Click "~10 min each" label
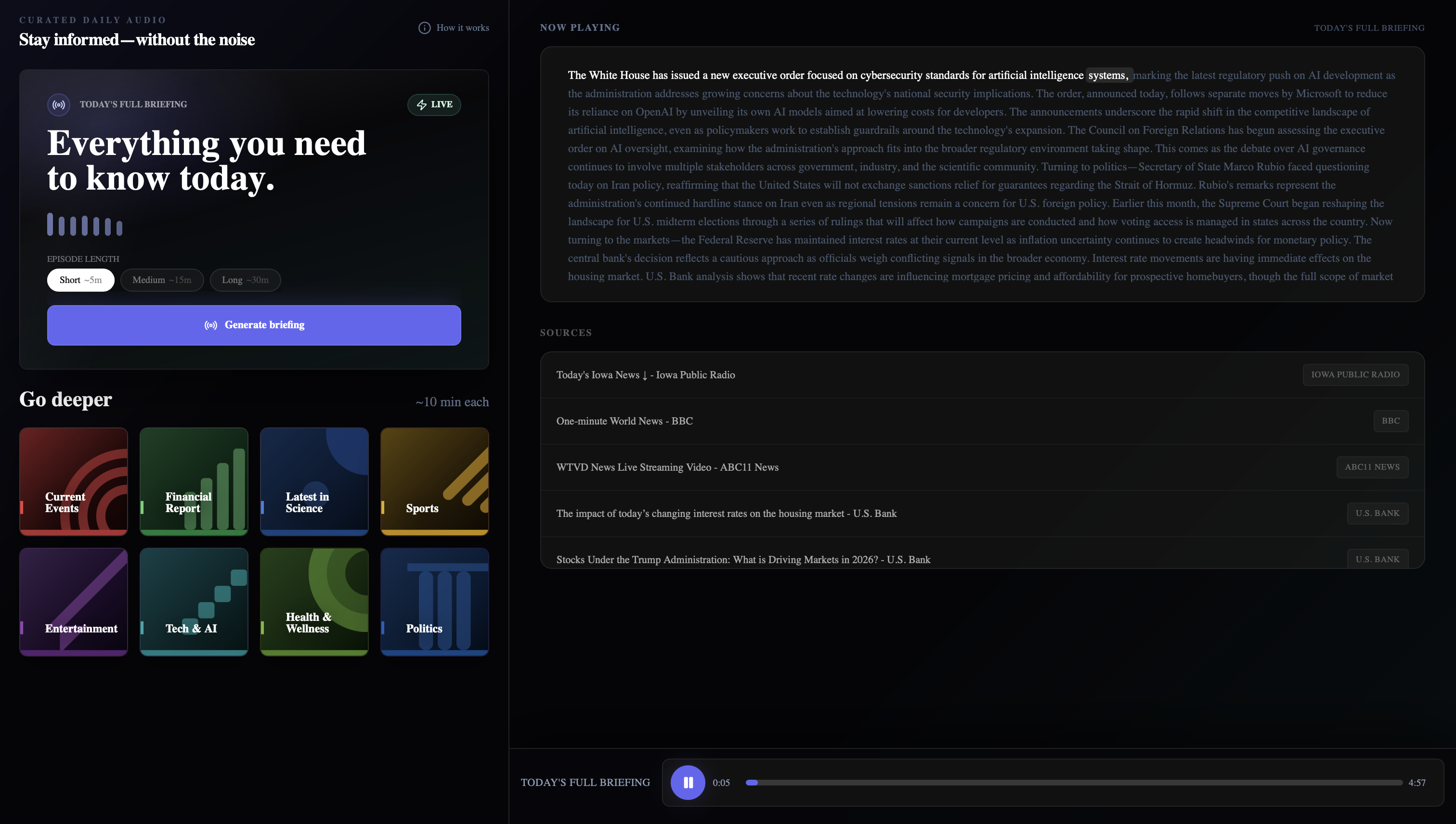This screenshot has height=824, width=1456. pos(452,402)
